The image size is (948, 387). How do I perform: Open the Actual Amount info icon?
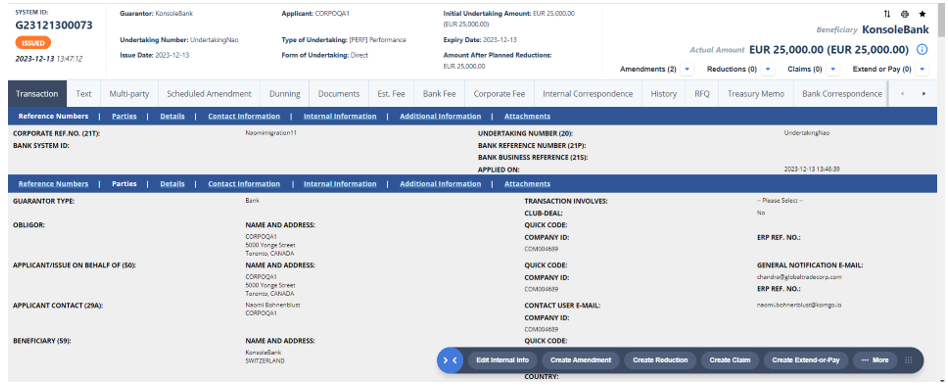(922, 50)
